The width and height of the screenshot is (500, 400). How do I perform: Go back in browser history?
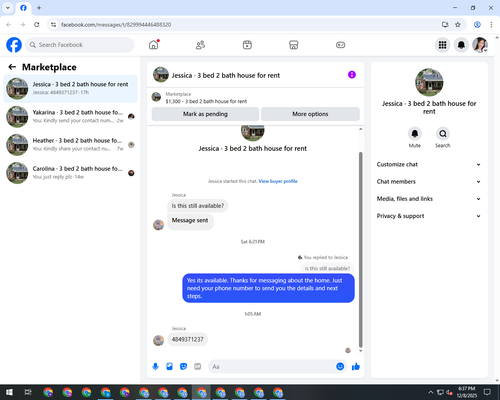9,25
